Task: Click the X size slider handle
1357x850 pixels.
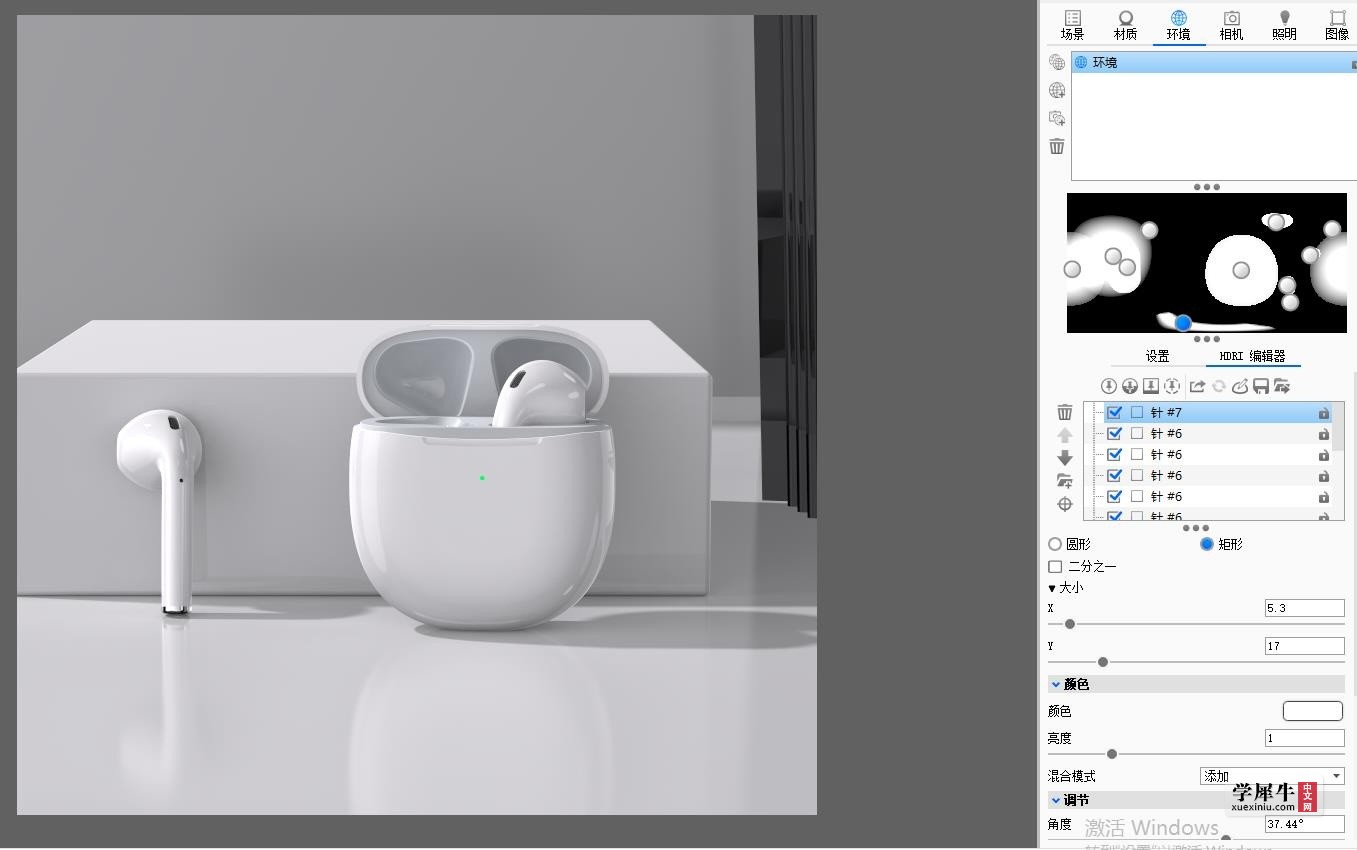Action: 1070,624
